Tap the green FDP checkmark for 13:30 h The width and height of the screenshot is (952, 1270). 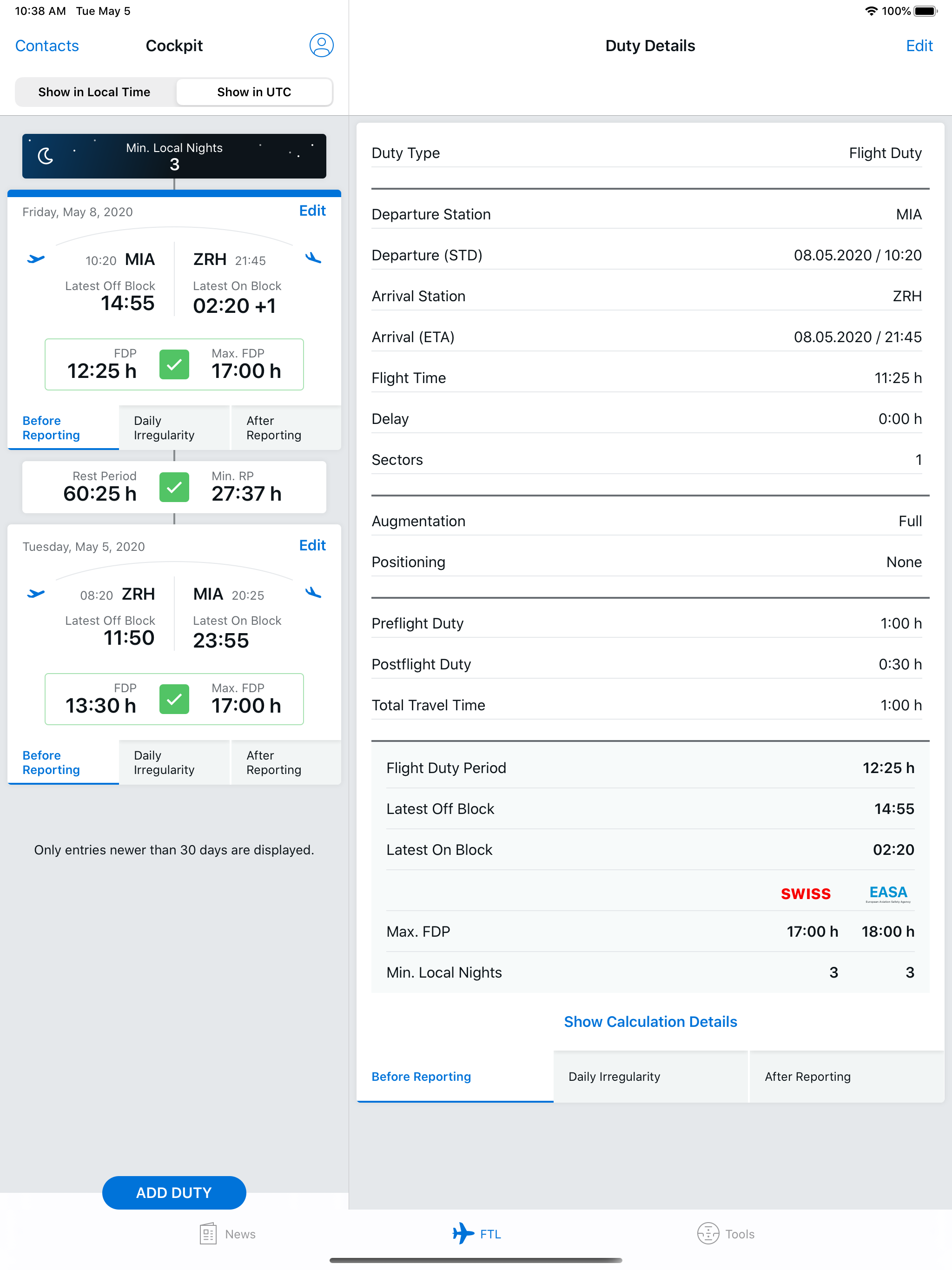coord(174,699)
